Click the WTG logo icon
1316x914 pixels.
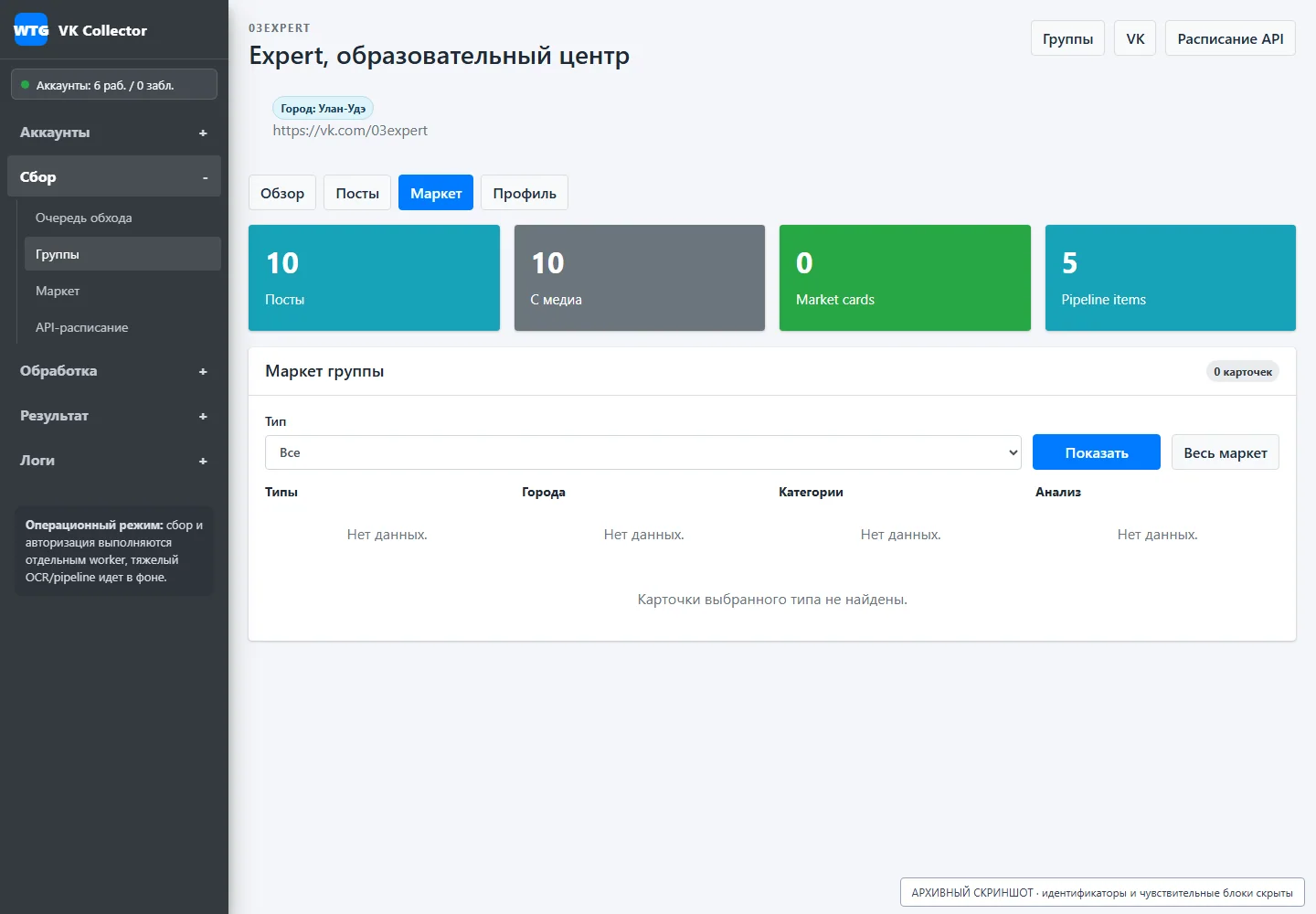coord(31,30)
